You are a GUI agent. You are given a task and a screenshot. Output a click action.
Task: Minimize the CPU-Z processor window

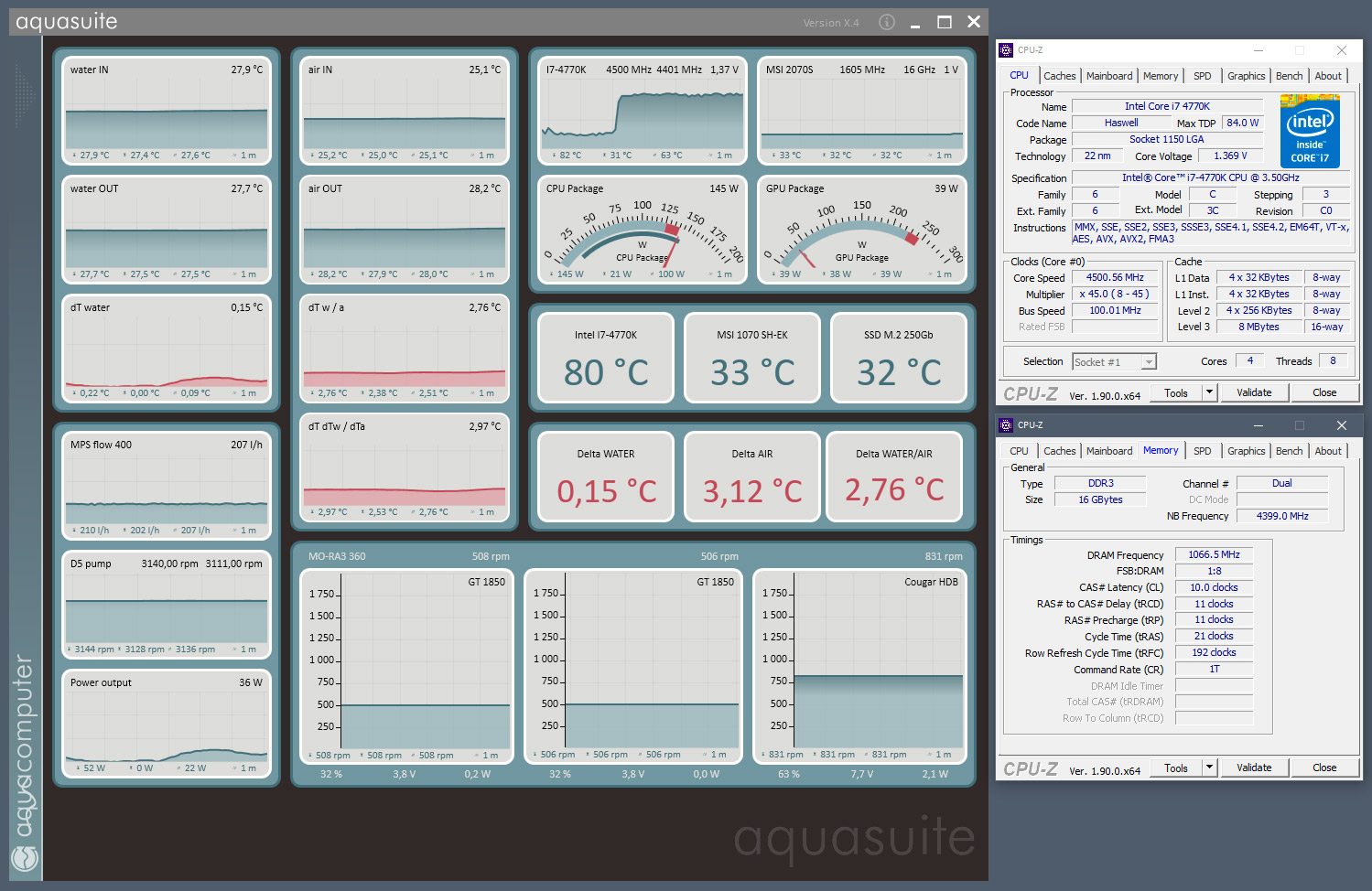tap(1259, 50)
